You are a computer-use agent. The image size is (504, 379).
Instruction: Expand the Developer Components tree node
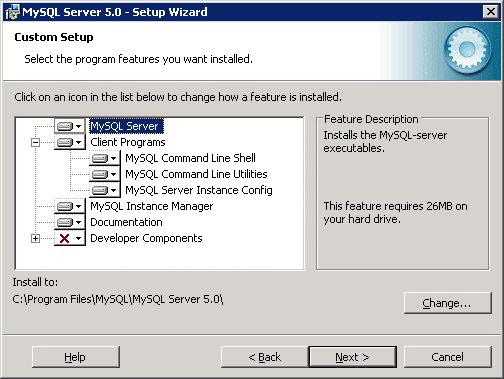(x=35, y=239)
